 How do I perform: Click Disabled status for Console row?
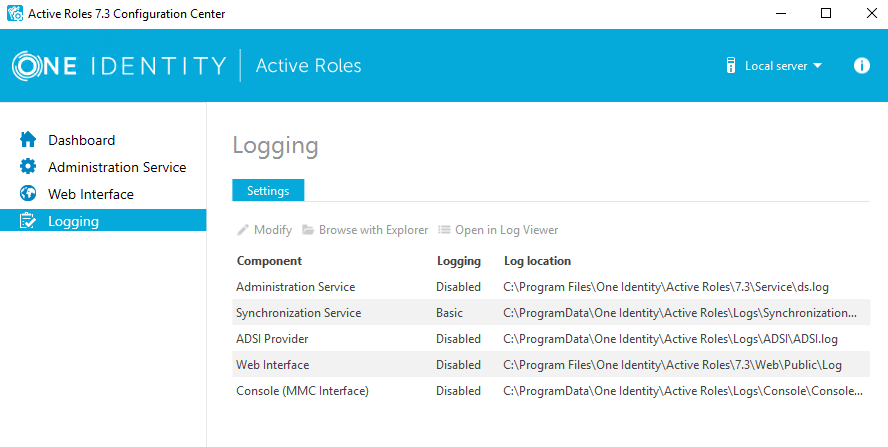click(458, 391)
